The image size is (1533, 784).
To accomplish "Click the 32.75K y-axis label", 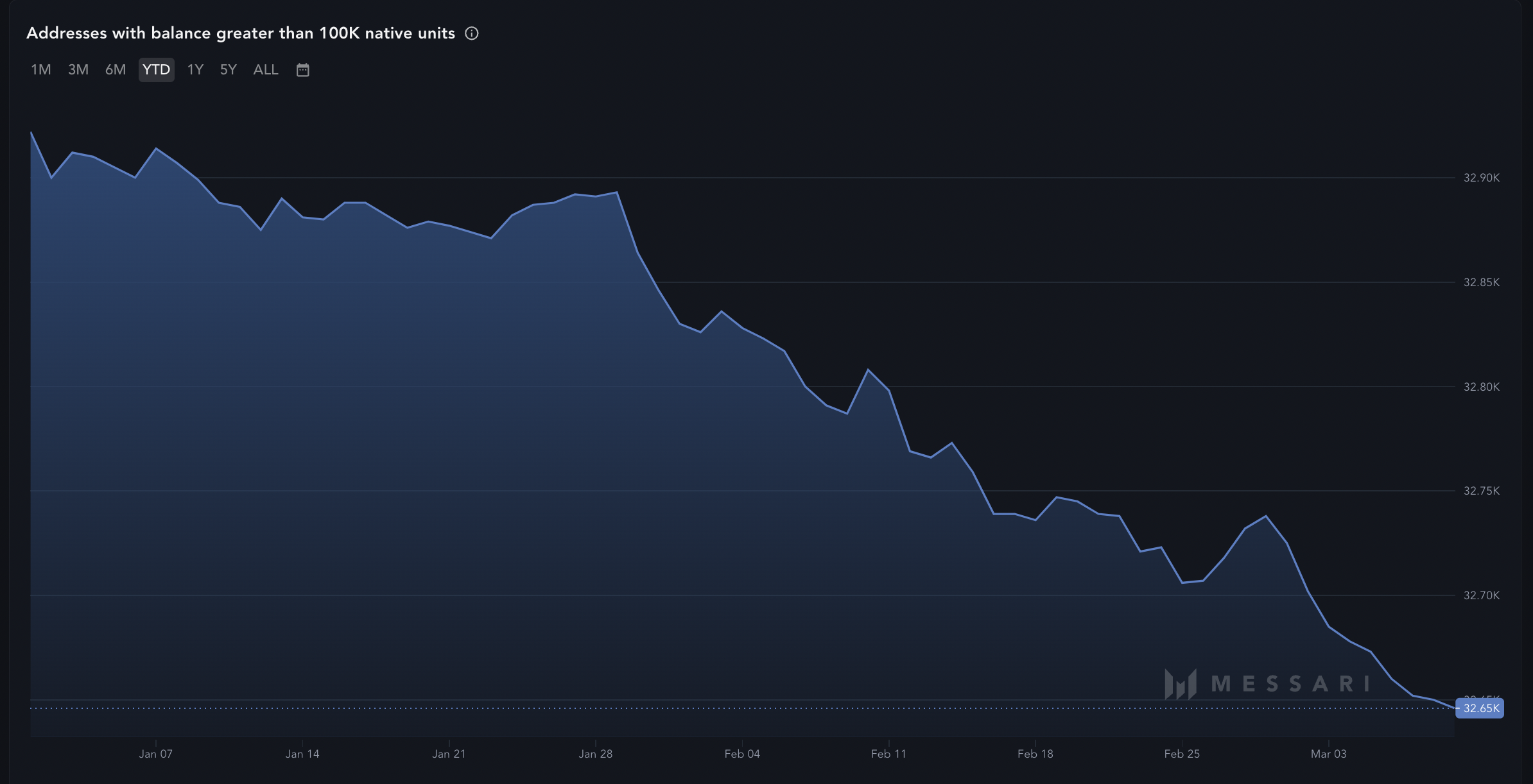I will click(1481, 491).
